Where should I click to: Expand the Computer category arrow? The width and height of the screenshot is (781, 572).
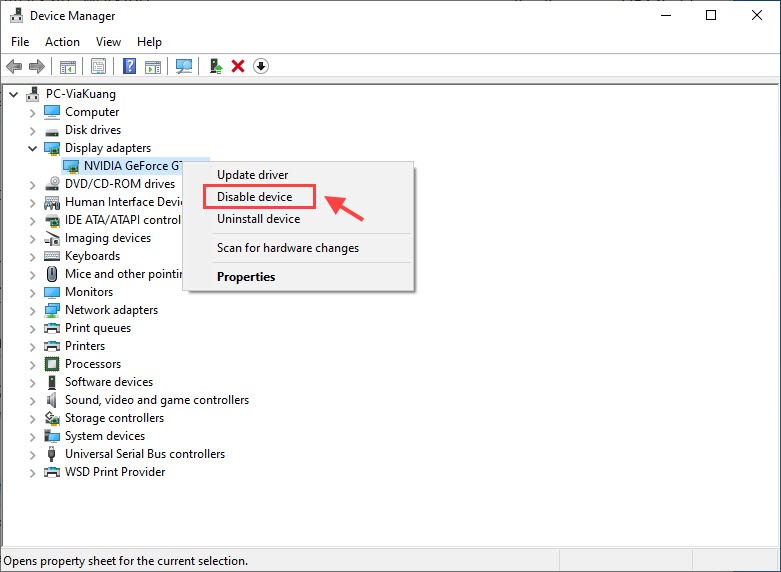click(32, 113)
